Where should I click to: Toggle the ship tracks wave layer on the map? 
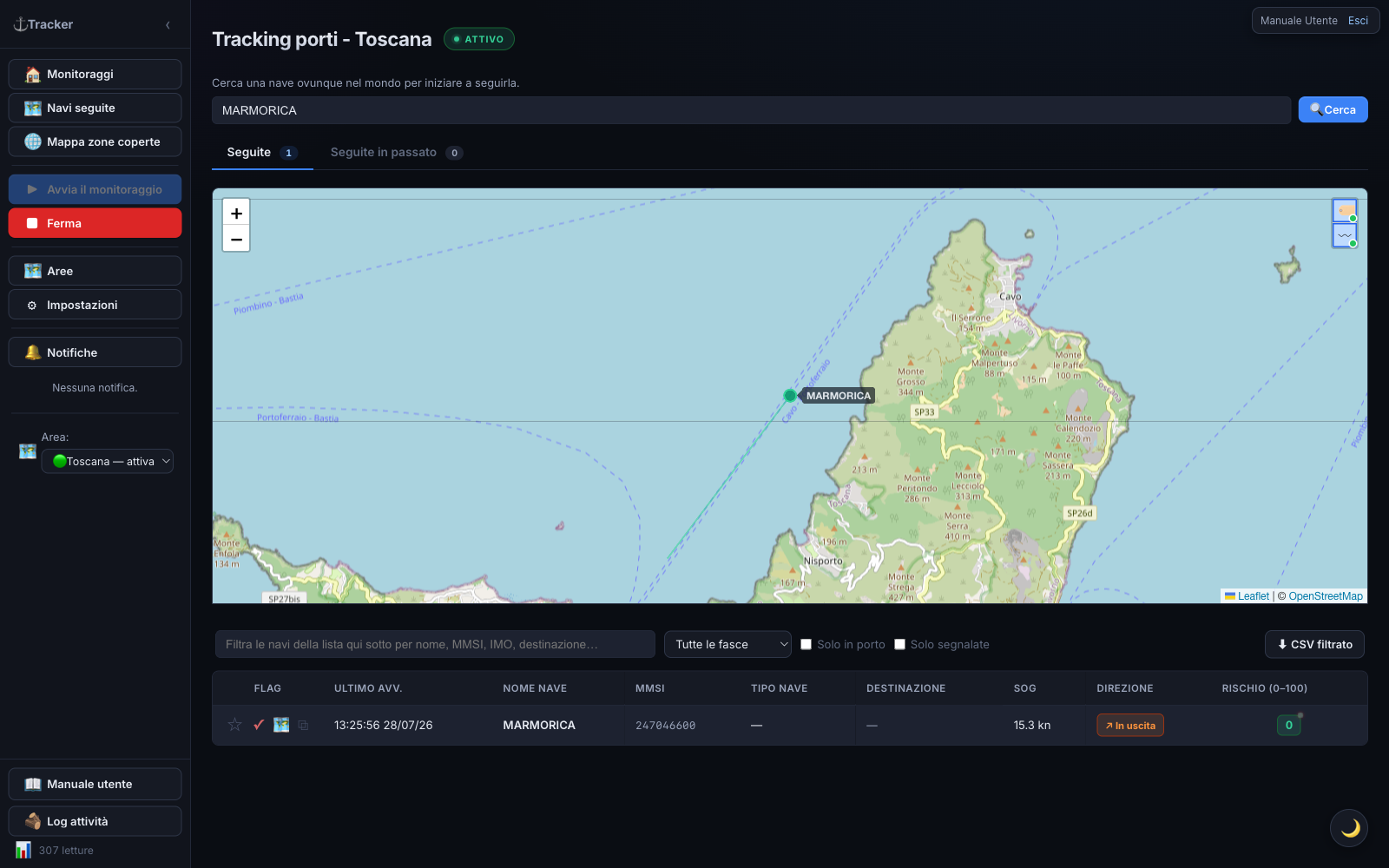(1345, 235)
